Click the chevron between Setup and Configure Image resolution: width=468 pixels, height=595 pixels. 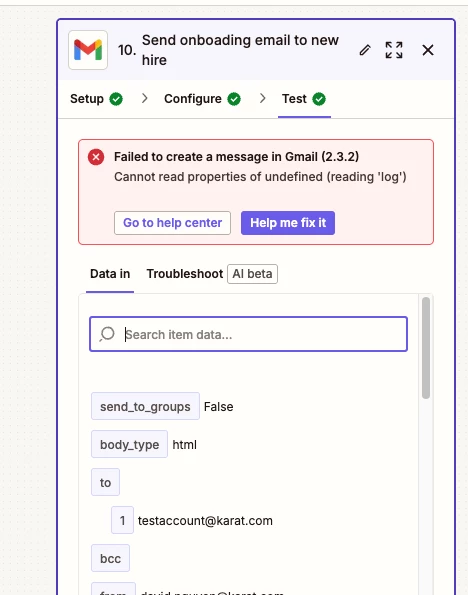tap(144, 99)
